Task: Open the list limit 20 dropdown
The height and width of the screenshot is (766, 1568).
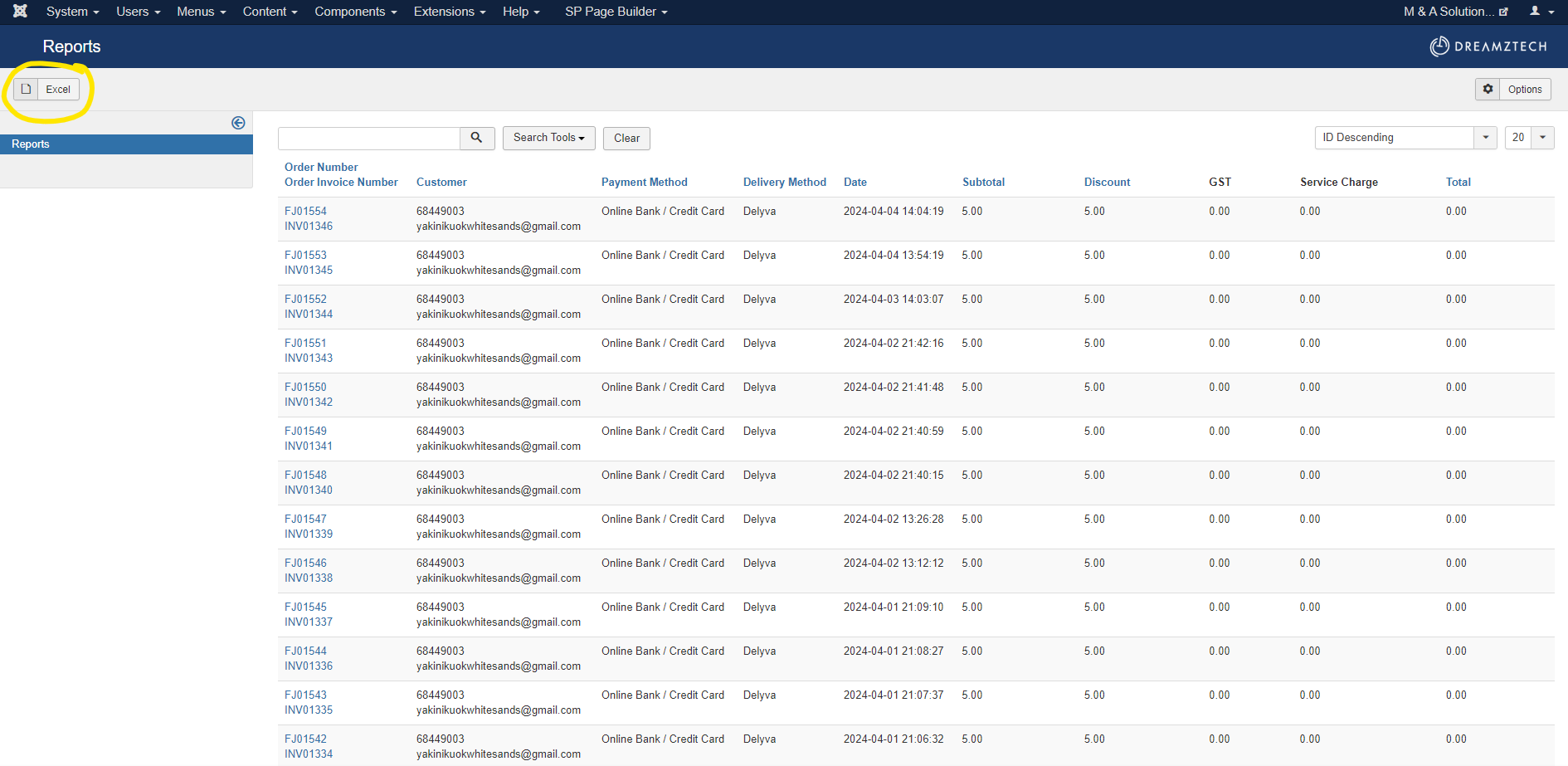Action: click(1529, 138)
